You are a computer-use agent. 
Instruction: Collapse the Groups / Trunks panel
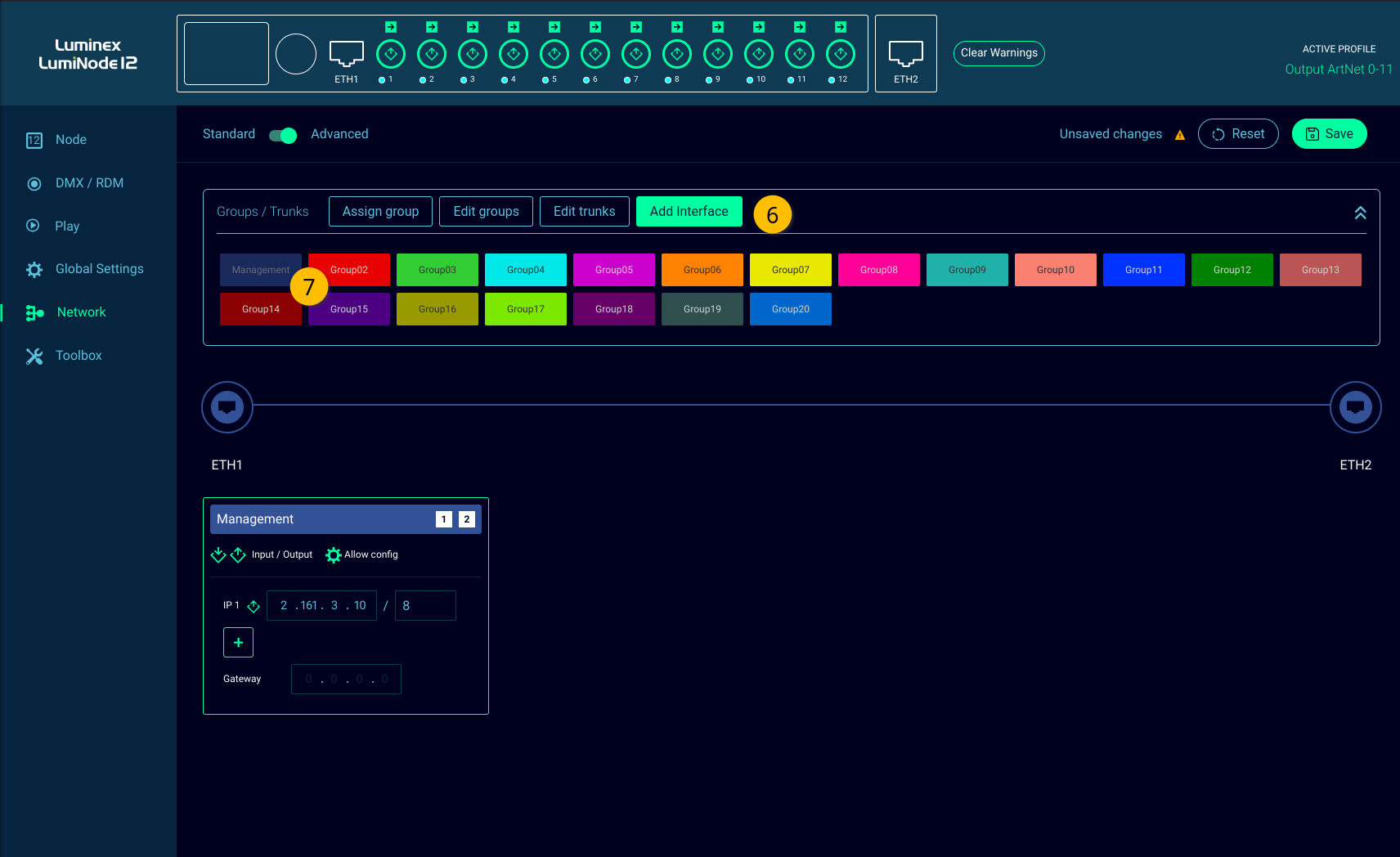(1360, 213)
